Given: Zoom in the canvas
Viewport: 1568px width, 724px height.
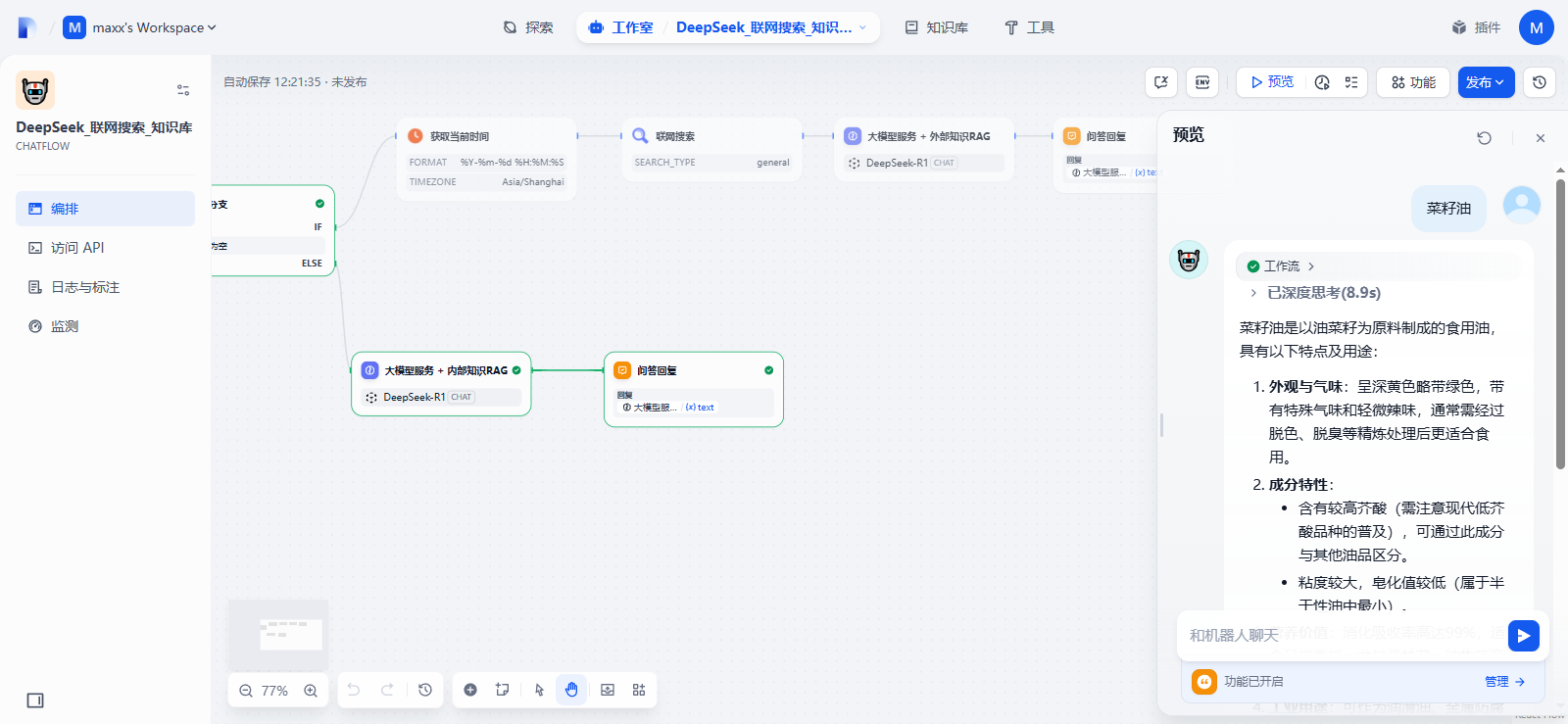Looking at the screenshot, I should pos(311,691).
